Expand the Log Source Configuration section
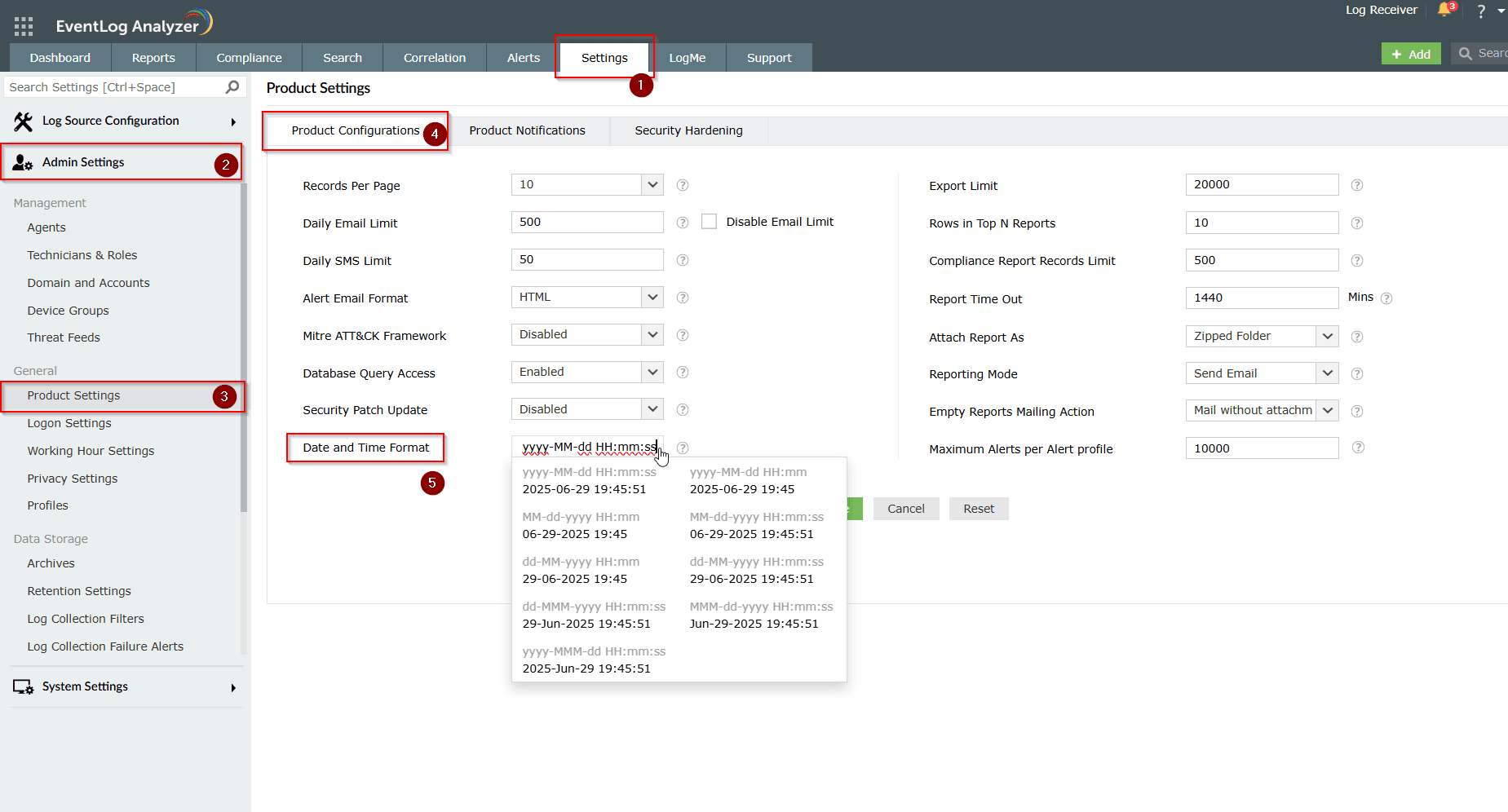1508x812 pixels. [125, 121]
